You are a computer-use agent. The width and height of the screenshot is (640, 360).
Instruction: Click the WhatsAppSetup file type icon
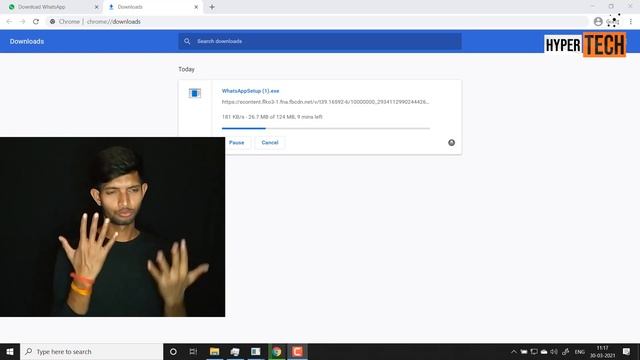point(195,93)
